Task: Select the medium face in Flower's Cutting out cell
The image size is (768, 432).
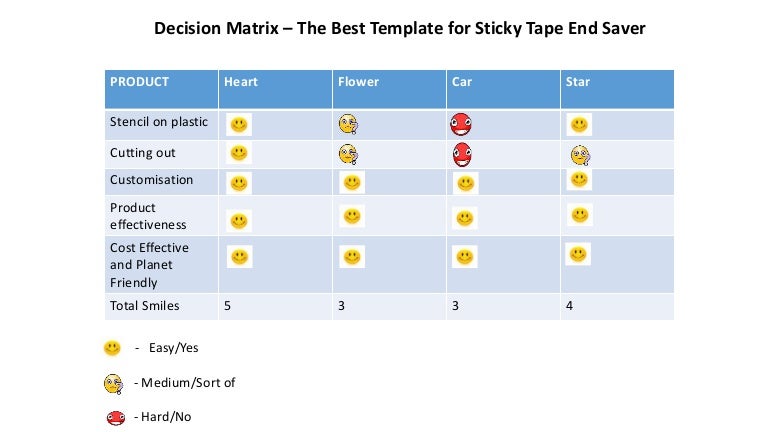Action: [x=348, y=154]
